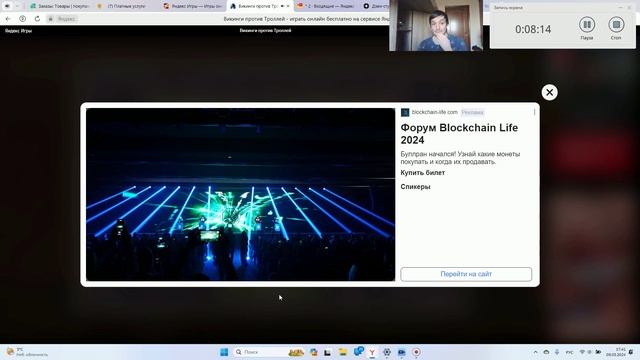
Task: Switch to the "Заказы Товары" tab
Action: point(59,6)
